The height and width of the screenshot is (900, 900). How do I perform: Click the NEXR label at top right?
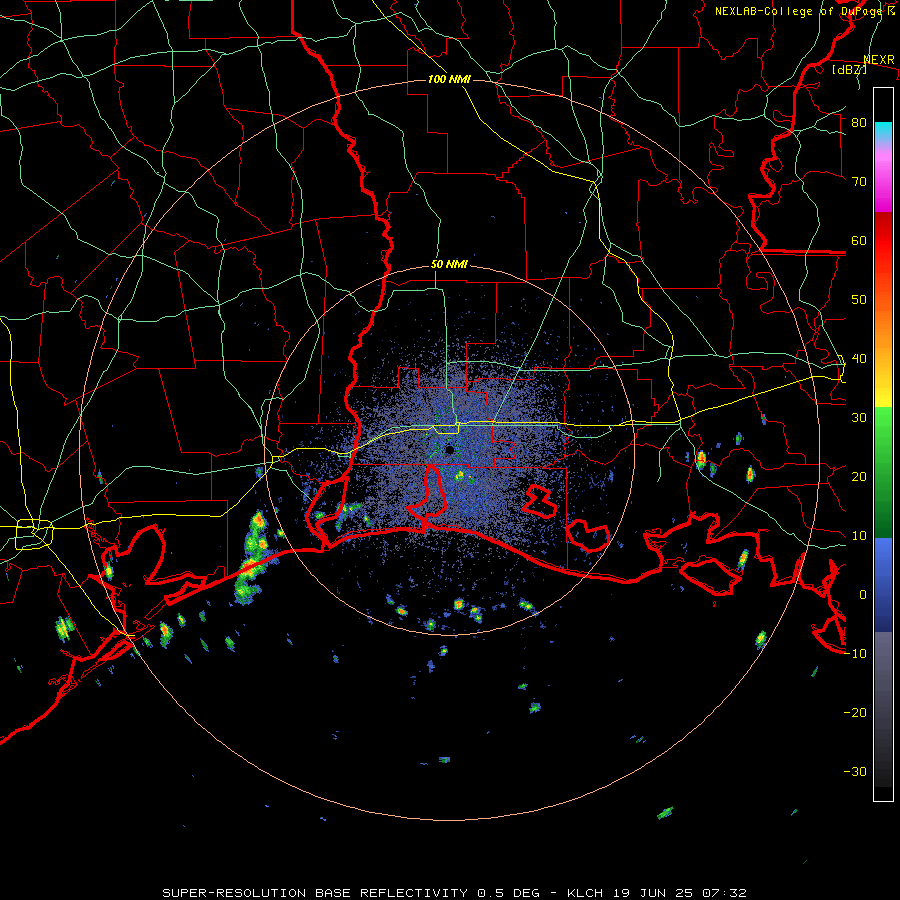[879, 60]
